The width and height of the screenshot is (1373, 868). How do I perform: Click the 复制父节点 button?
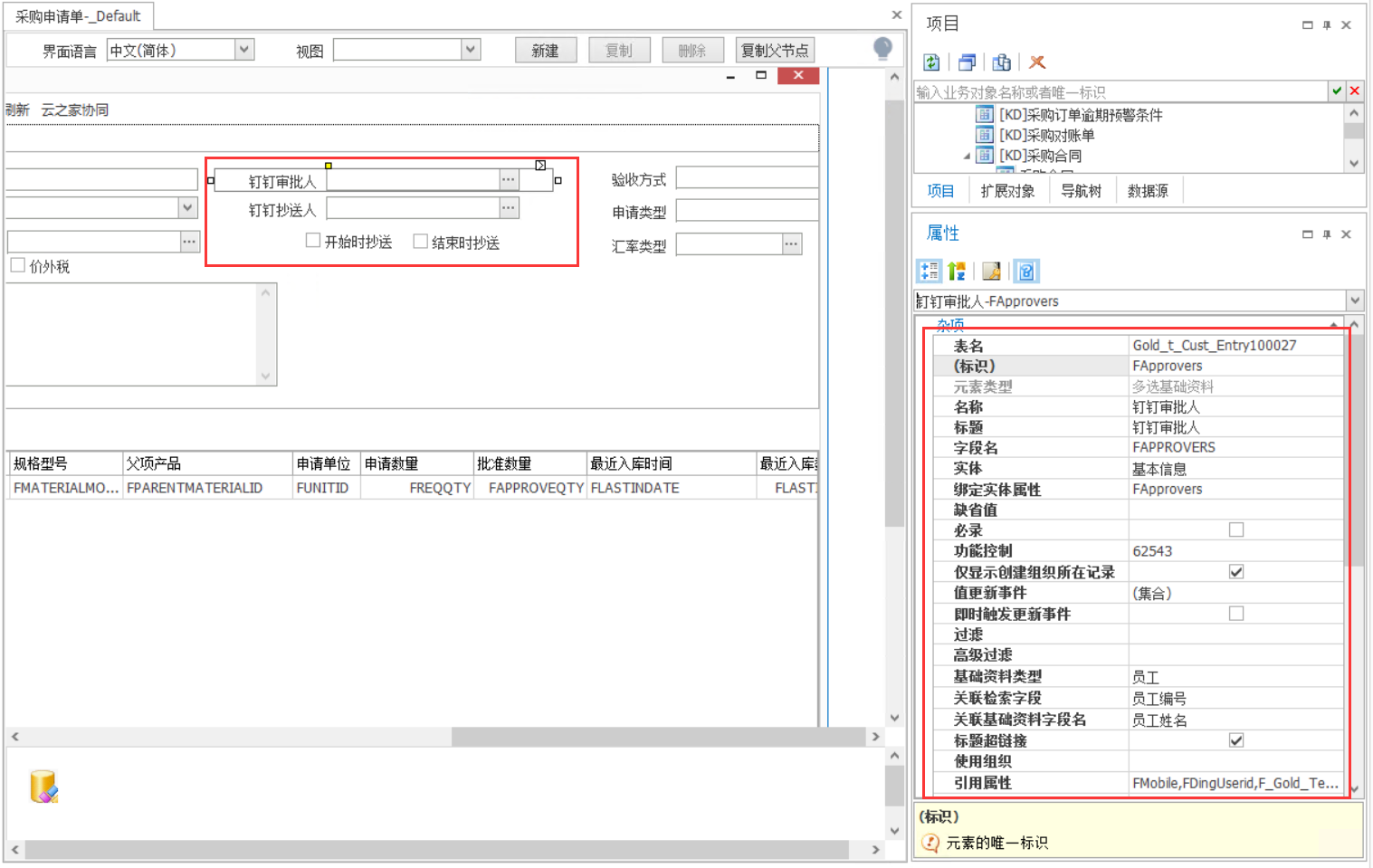775,50
